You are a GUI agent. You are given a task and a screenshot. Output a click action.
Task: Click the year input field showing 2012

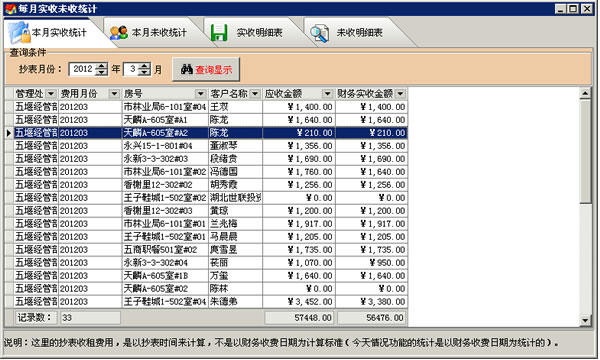[82, 69]
